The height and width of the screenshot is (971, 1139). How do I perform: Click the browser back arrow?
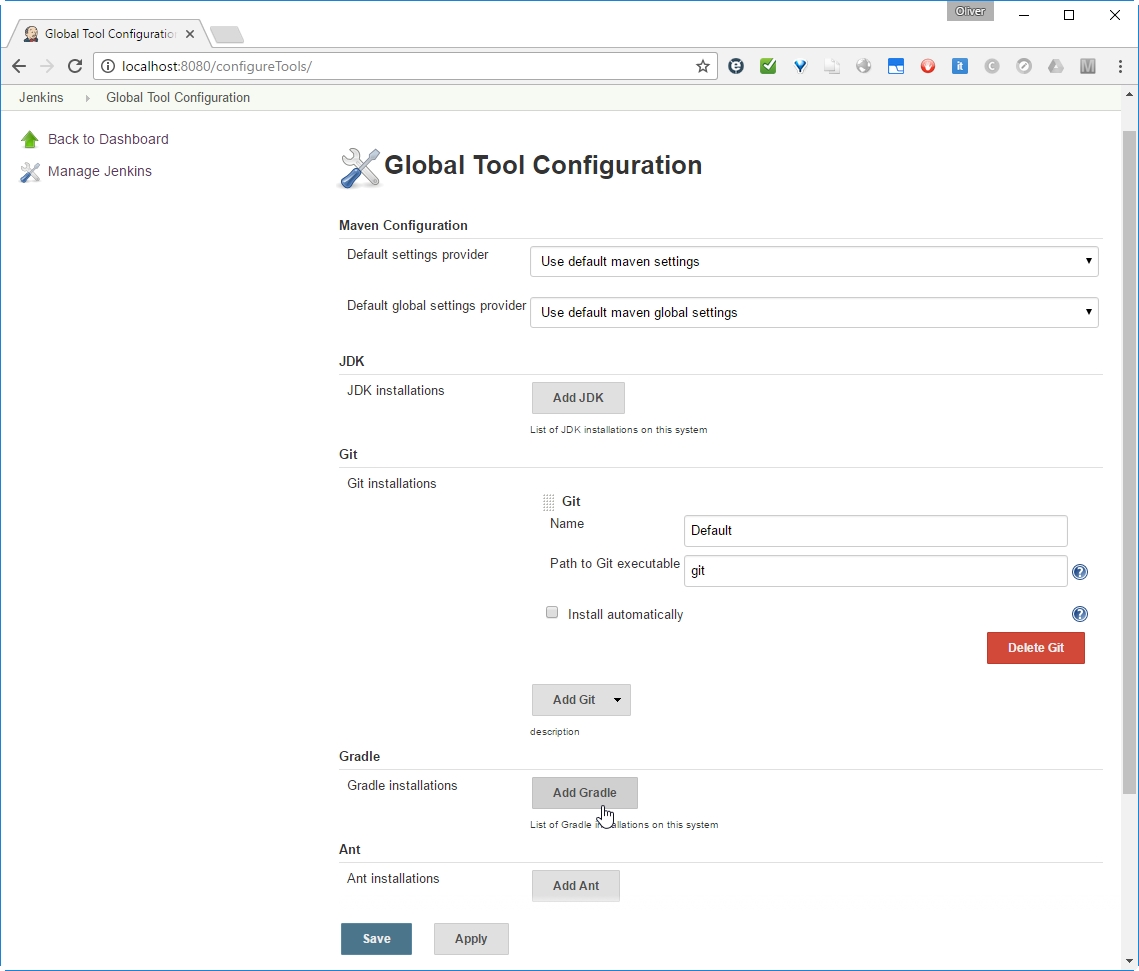(x=19, y=67)
